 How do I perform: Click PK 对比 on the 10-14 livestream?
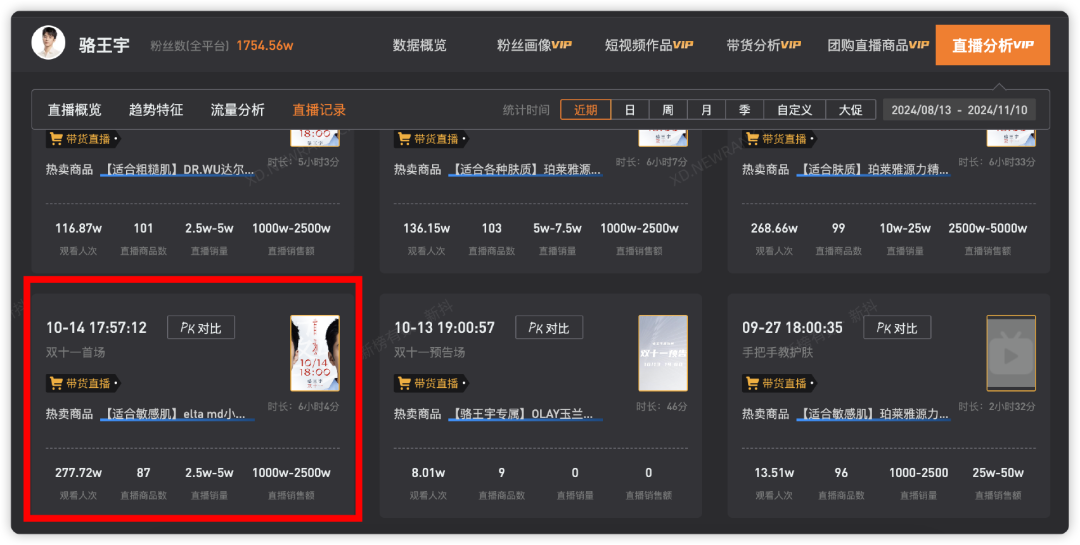click(x=200, y=327)
